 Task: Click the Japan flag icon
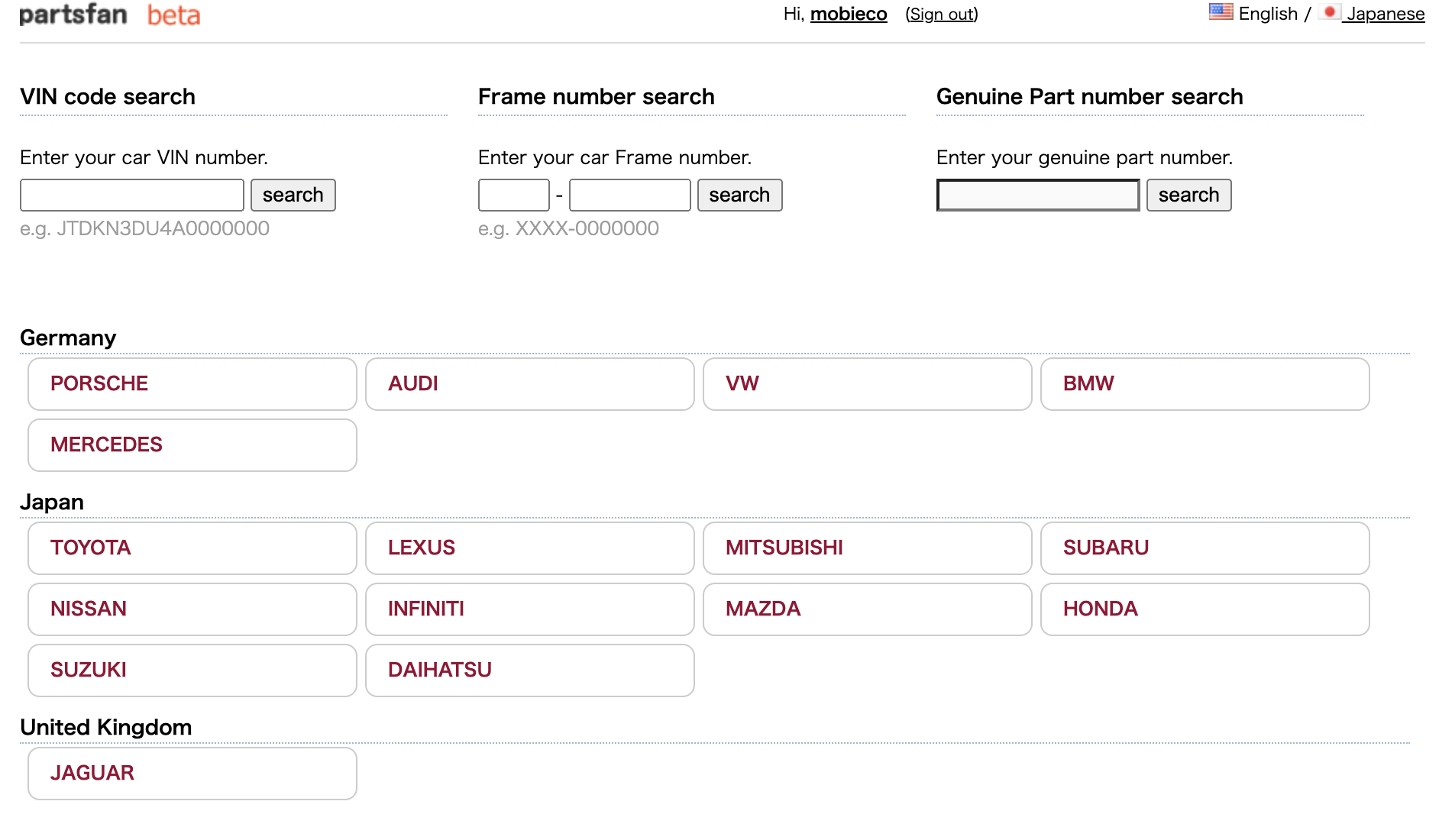(x=1330, y=11)
